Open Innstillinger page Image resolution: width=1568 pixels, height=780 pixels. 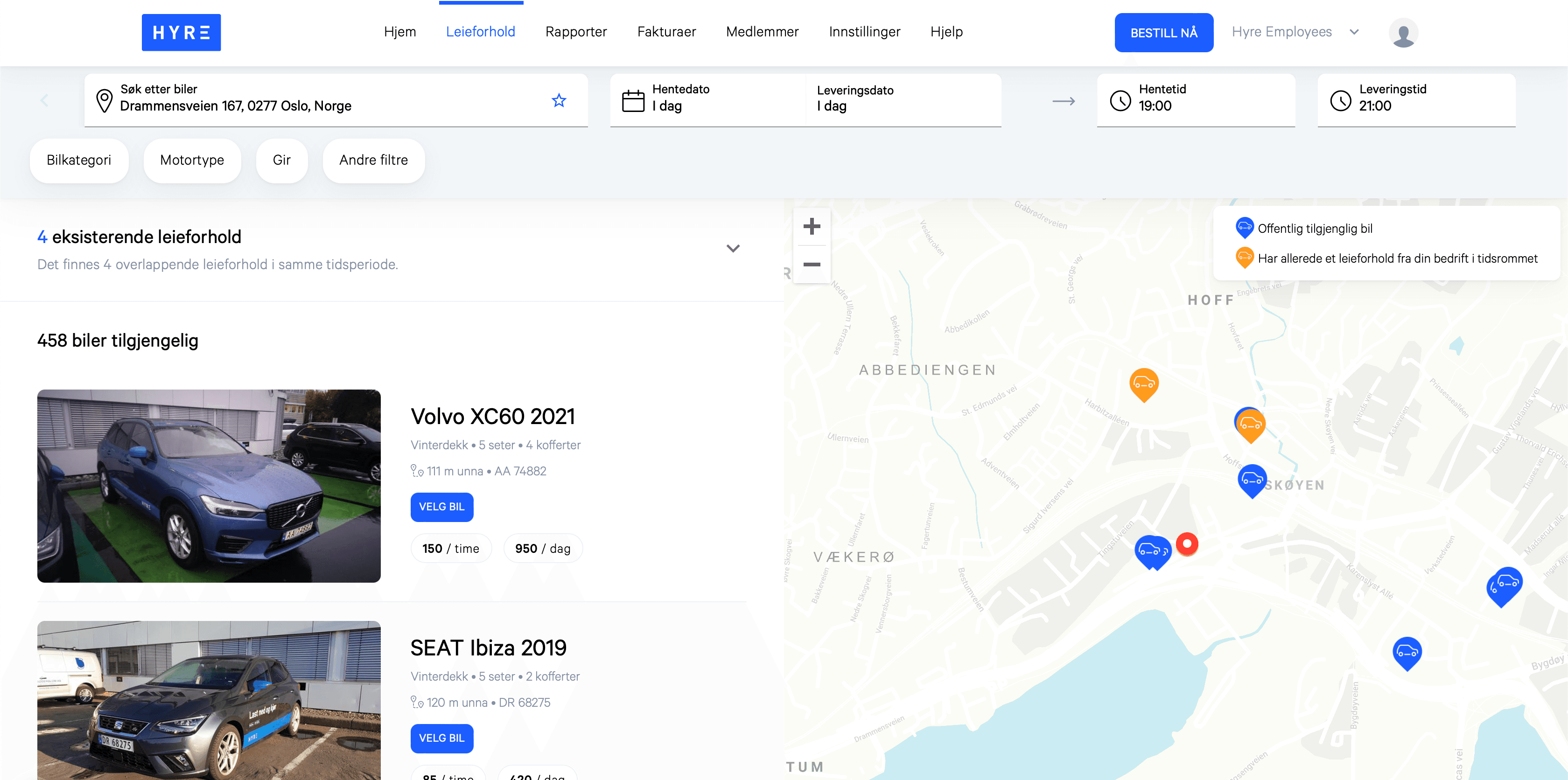[864, 32]
